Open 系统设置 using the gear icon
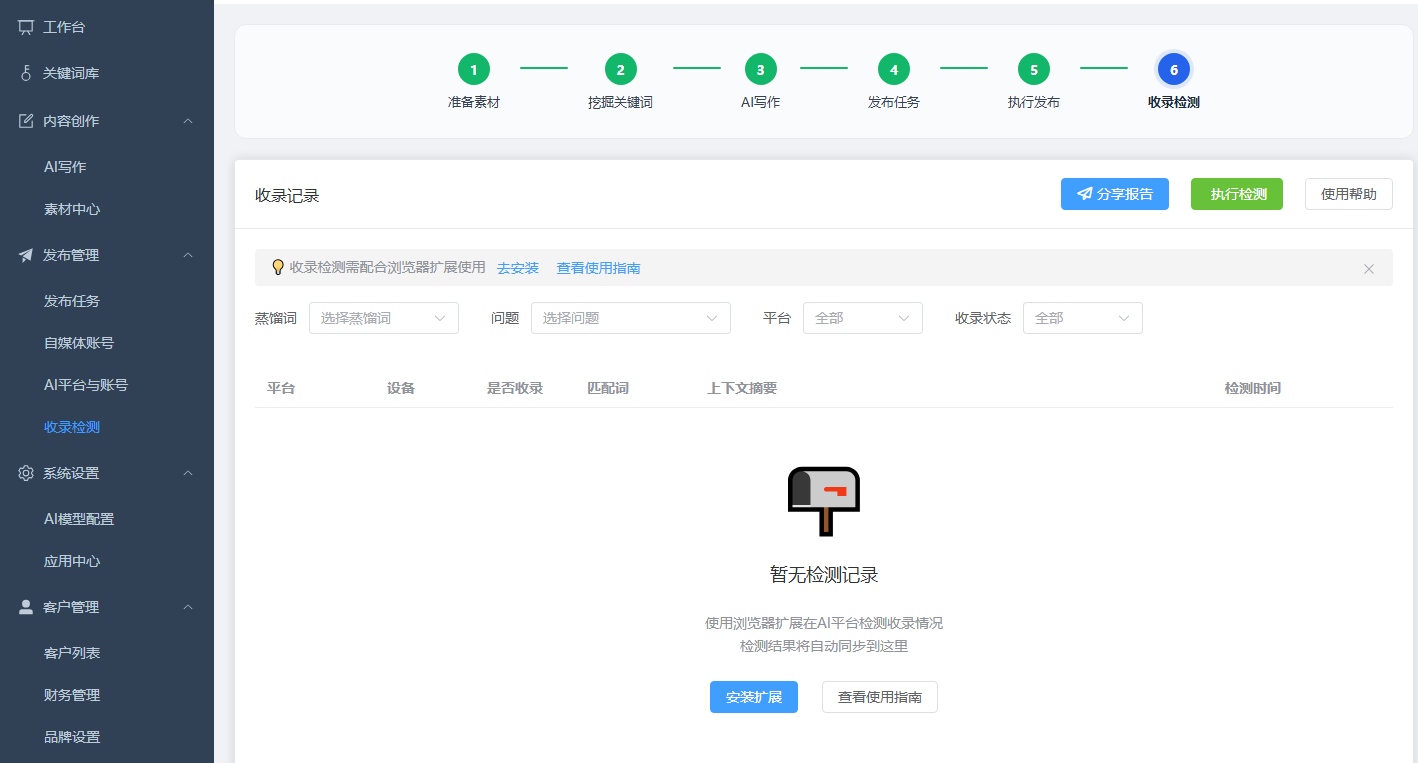The height and width of the screenshot is (763, 1418). pos(25,472)
